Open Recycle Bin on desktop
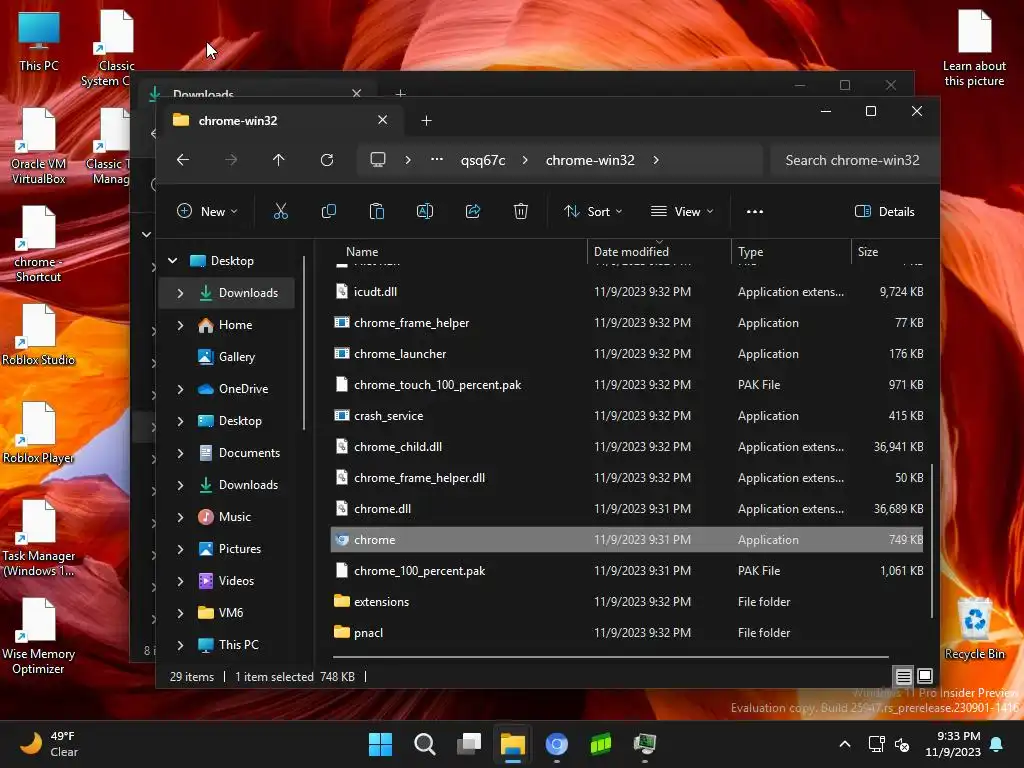 click(x=974, y=629)
